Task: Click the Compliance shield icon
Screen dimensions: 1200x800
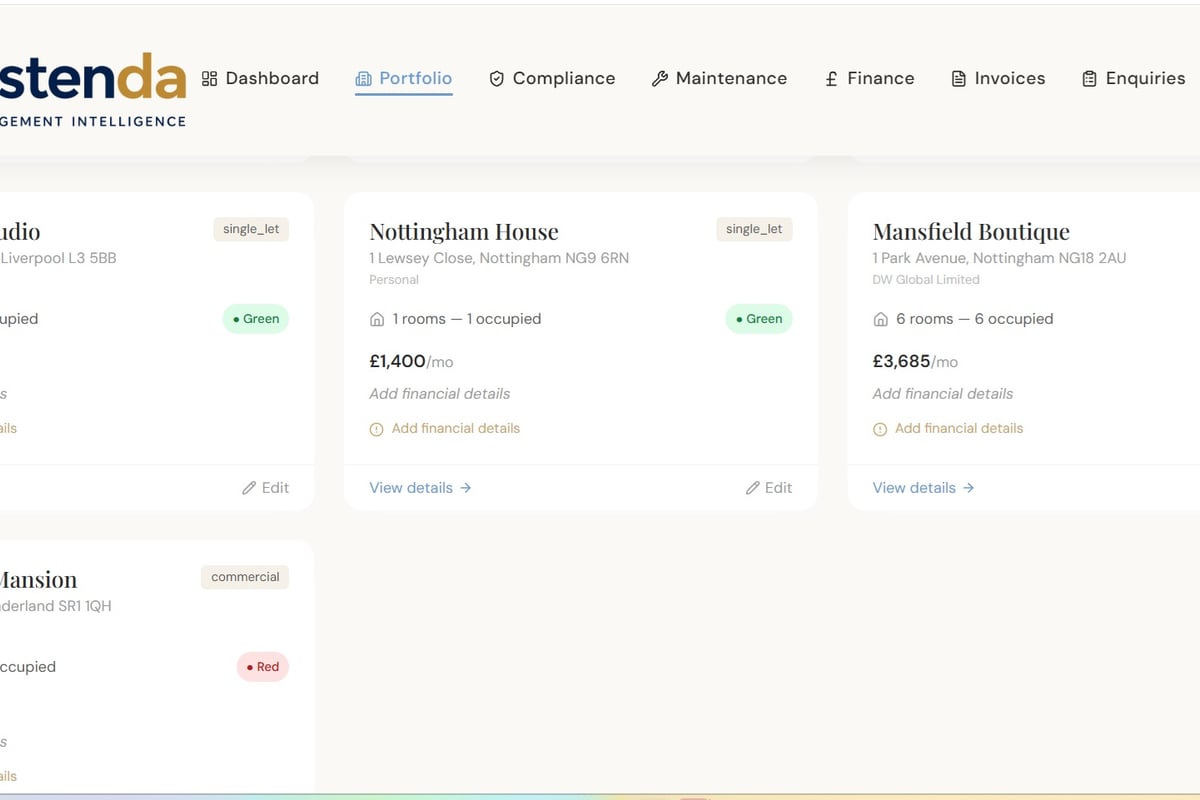Action: click(x=496, y=78)
